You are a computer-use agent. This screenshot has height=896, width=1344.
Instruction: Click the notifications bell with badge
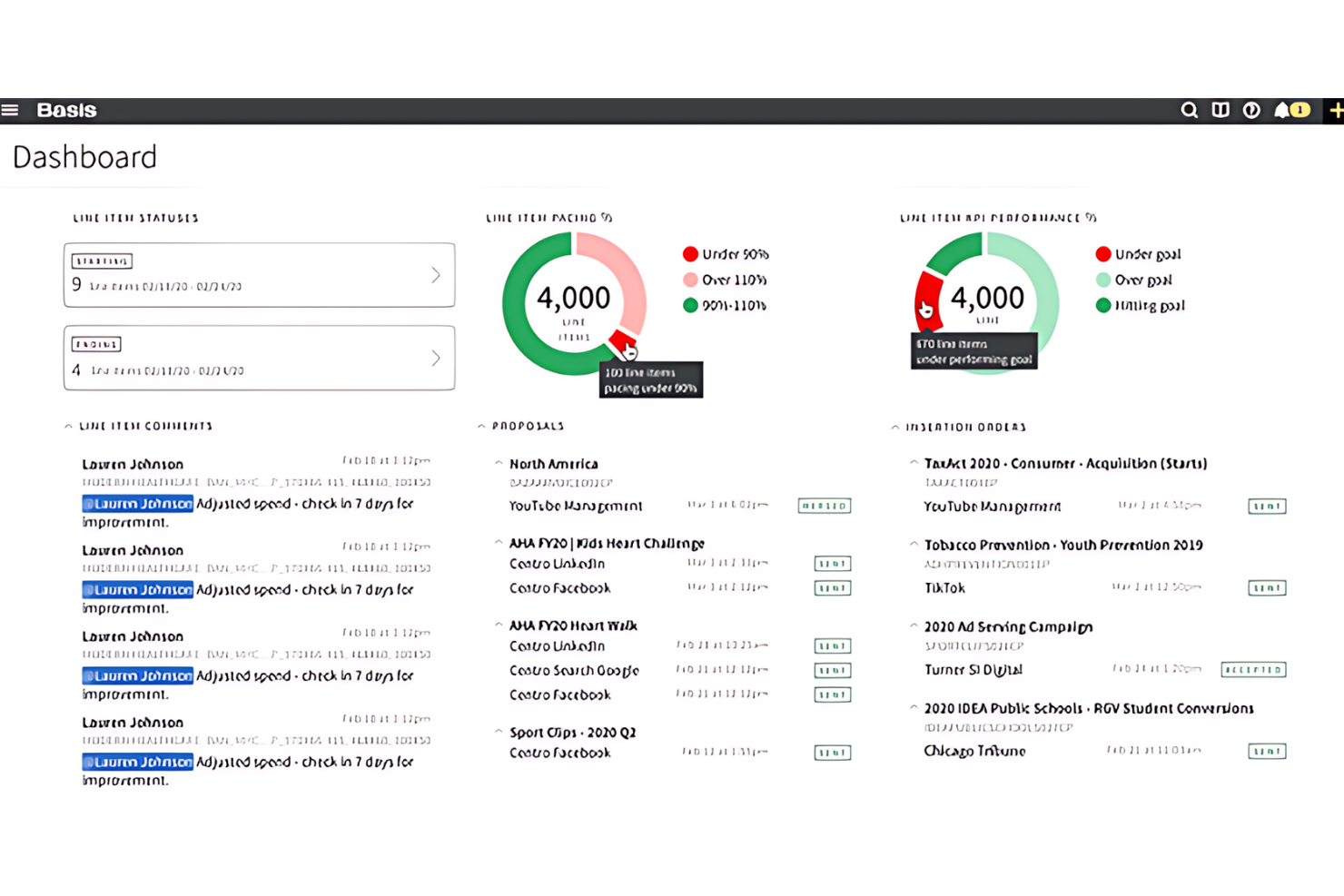(x=1281, y=110)
